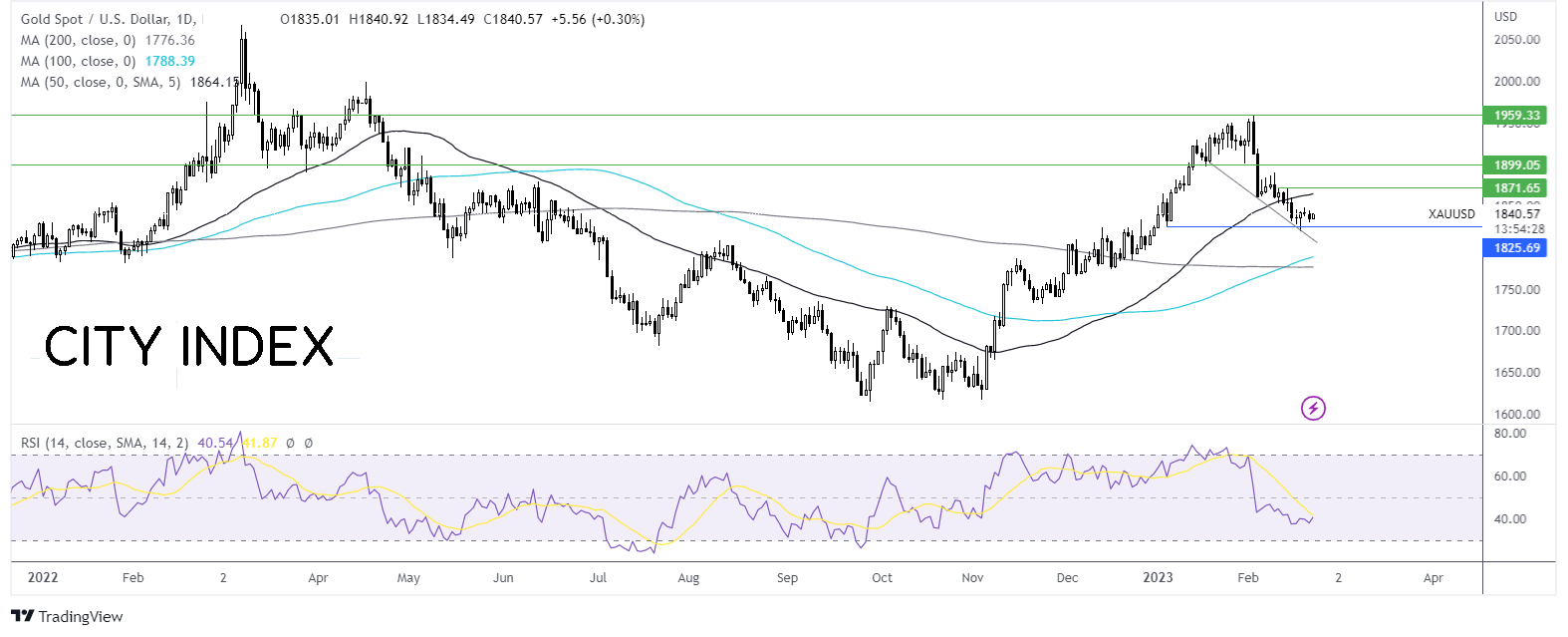The width and height of the screenshot is (1568, 637).
Task: Expand the RSI (14, close, SMA, 14, 2) legend
Action: (105, 443)
